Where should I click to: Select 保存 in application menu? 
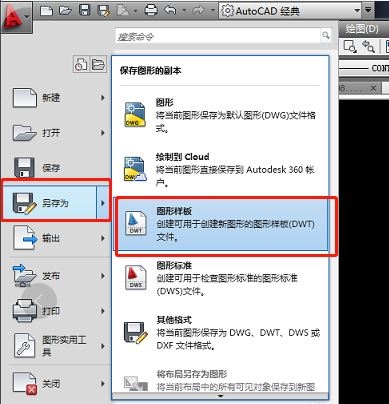tap(55, 167)
